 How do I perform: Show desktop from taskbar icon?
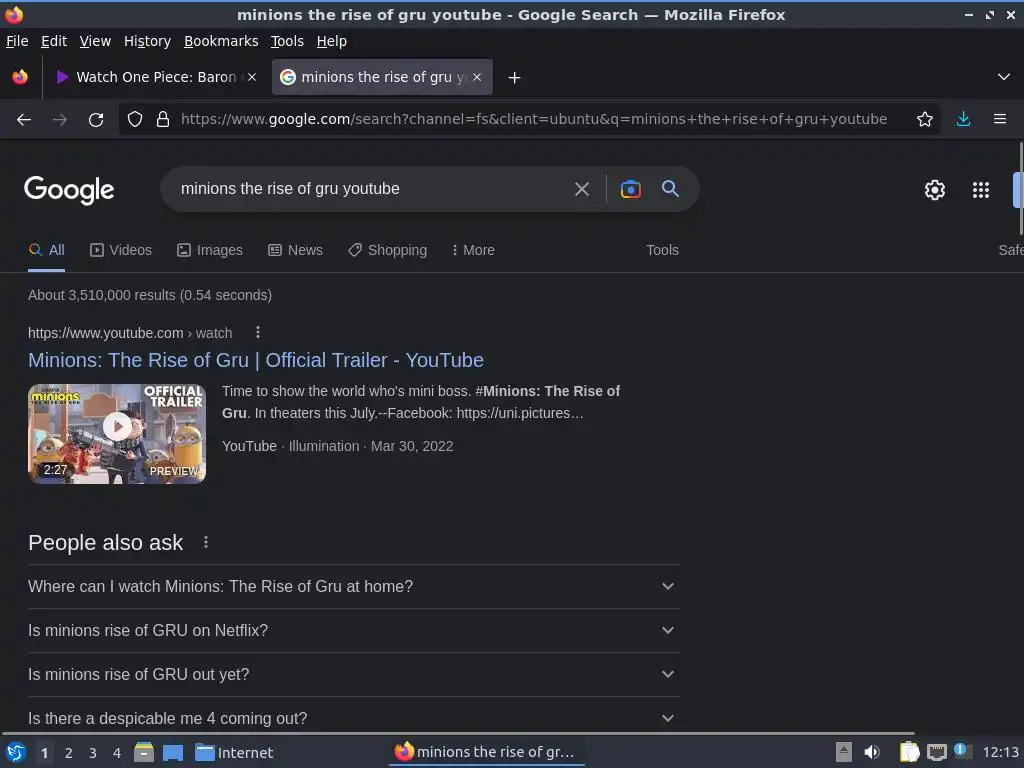[173, 752]
